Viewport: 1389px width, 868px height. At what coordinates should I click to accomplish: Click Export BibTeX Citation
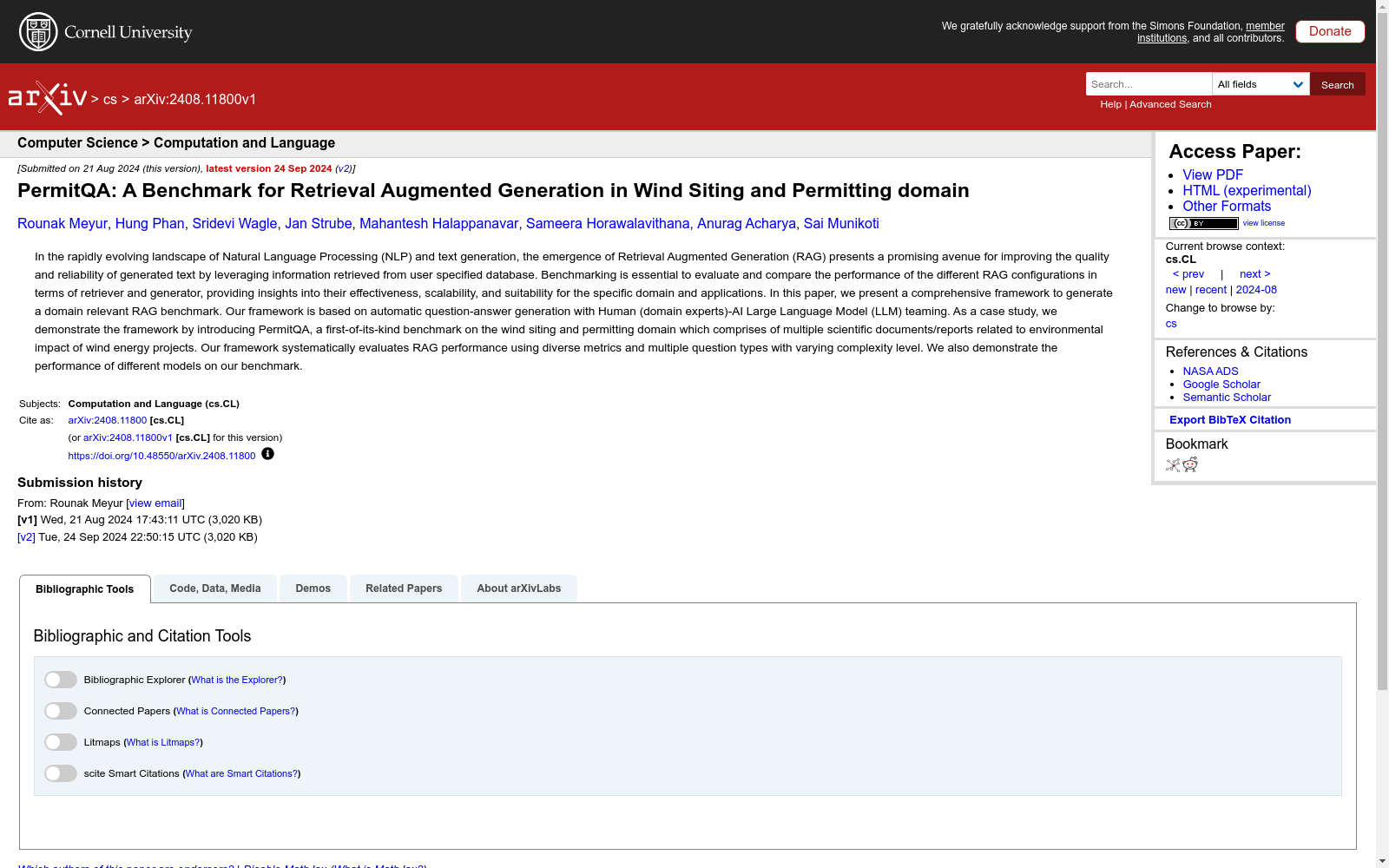[x=1230, y=420]
